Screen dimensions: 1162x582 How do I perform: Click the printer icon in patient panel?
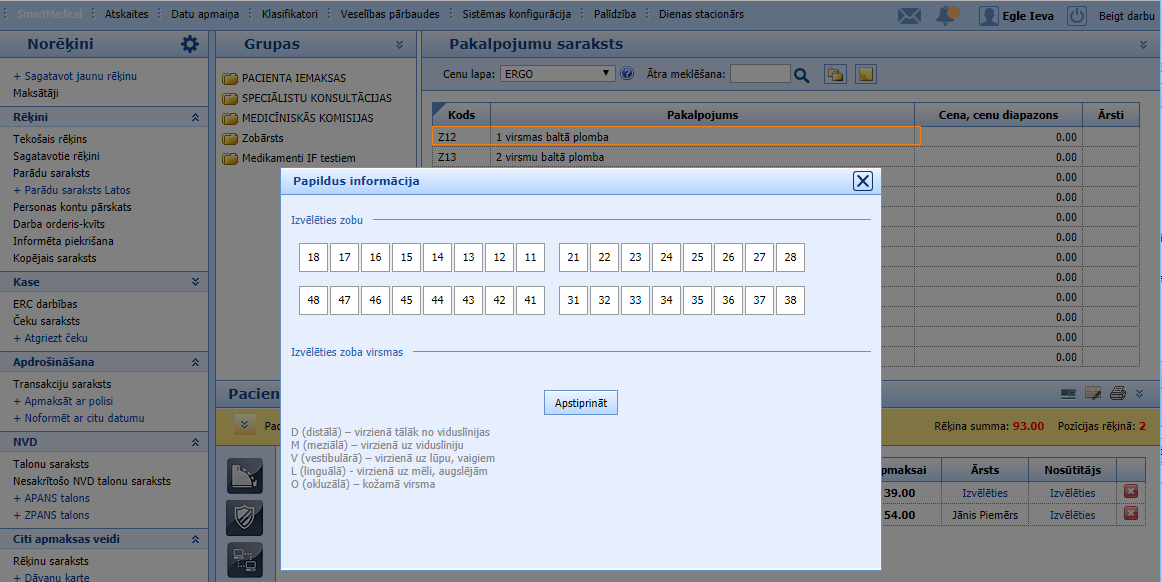(x=1118, y=392)
